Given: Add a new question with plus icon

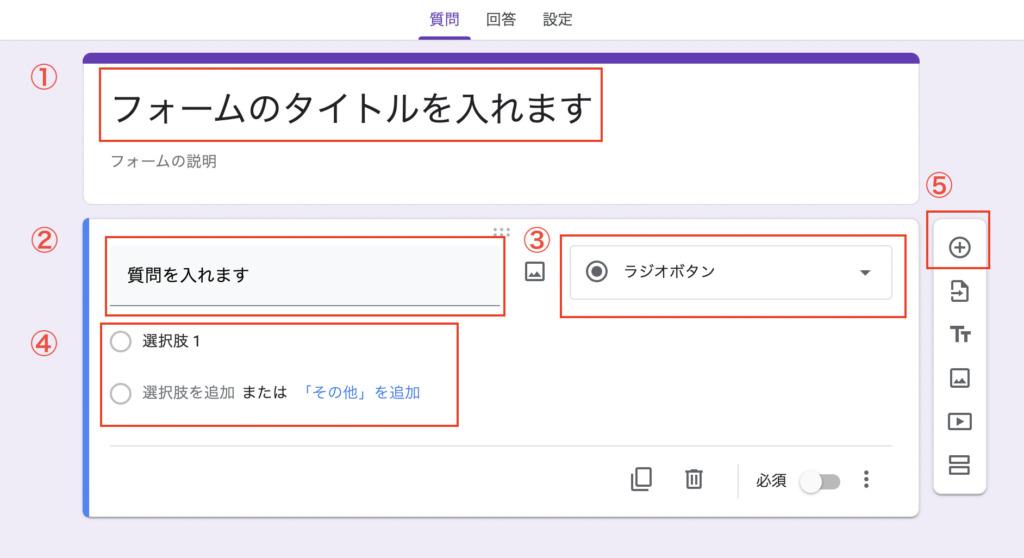Looking at the screenshot, I should pos(959,248).
